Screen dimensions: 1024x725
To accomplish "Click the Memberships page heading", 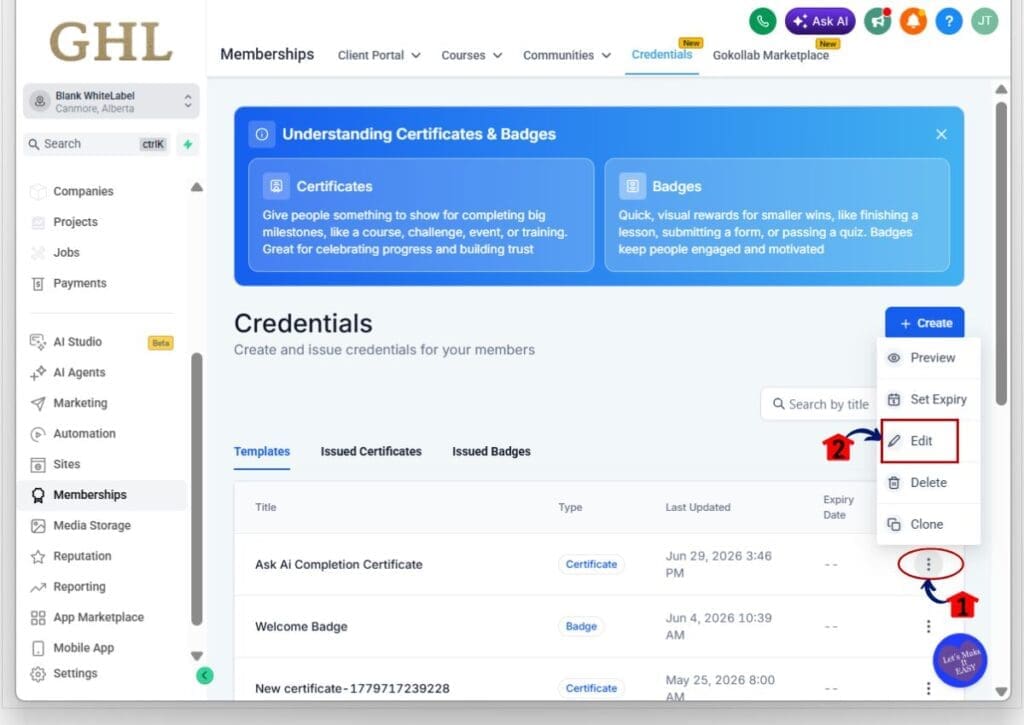I will (267, 54).
